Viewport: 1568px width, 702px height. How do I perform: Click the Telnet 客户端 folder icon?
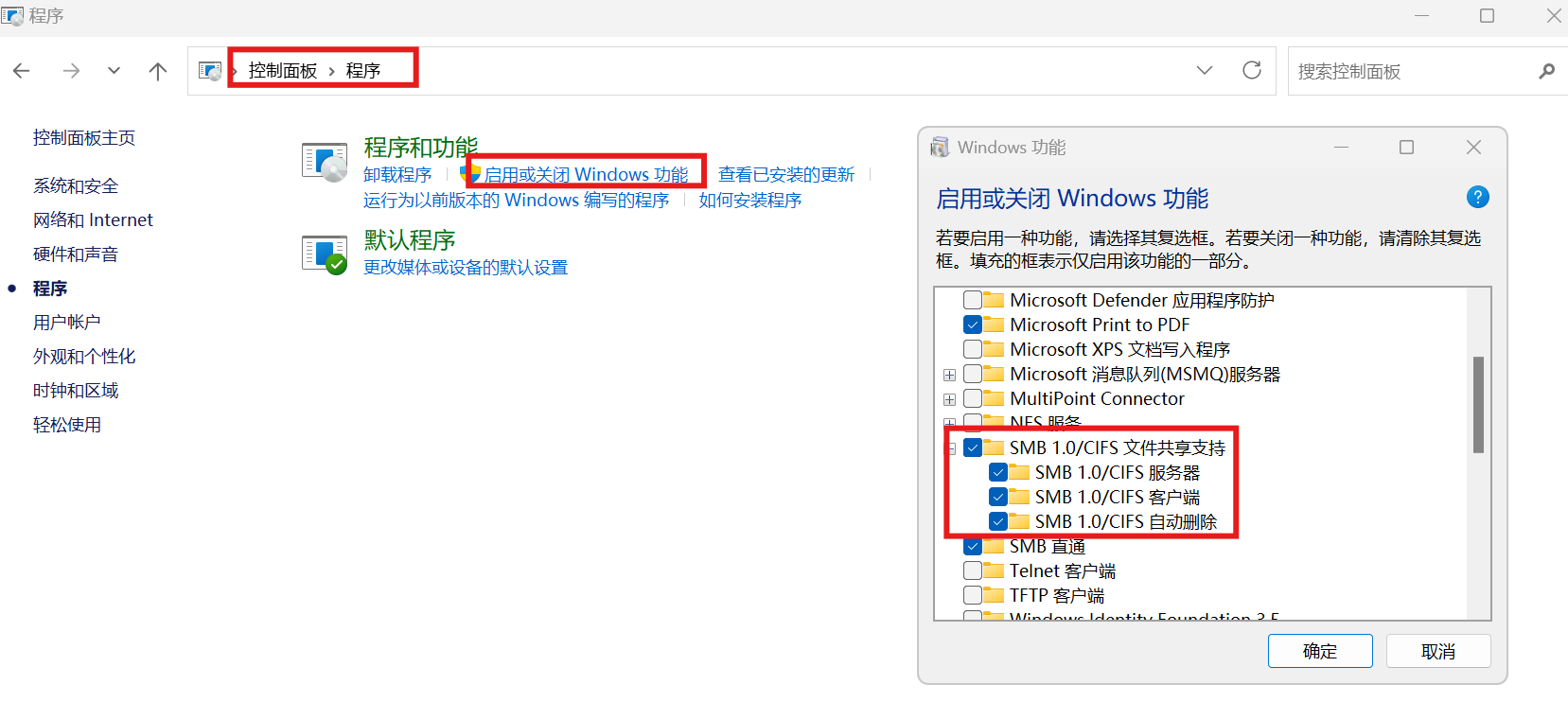[994, 570]
